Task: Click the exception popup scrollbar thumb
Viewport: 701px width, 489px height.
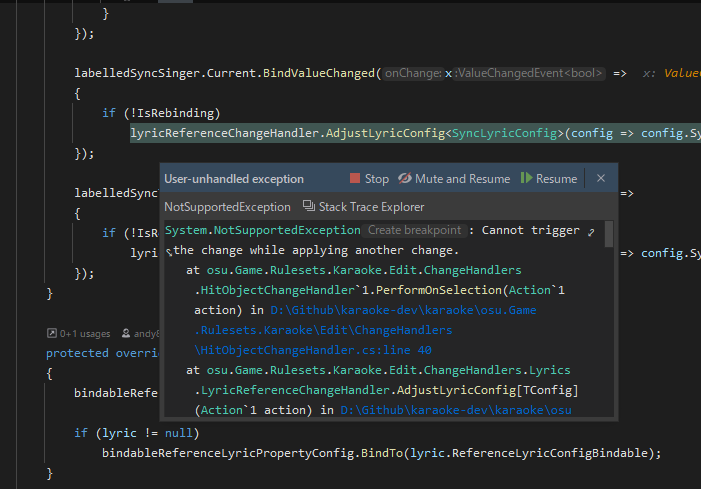Action: click(x=608, y=234)
